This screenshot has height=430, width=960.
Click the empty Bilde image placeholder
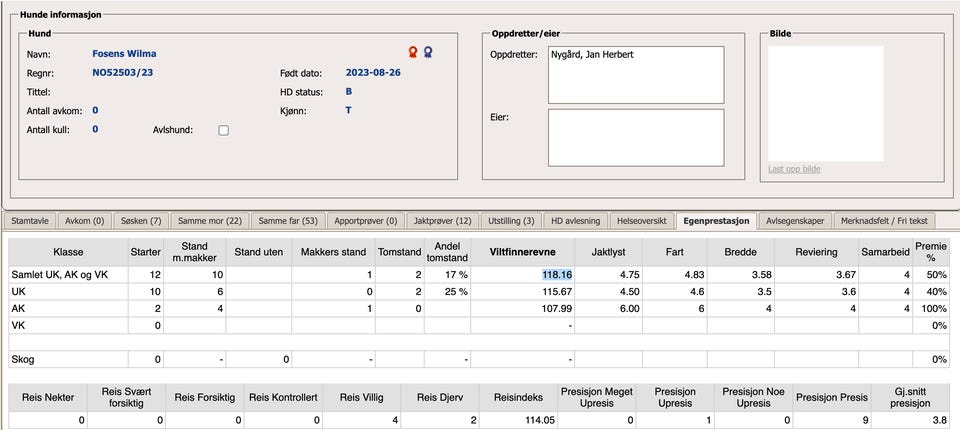[x=825, y=103]
